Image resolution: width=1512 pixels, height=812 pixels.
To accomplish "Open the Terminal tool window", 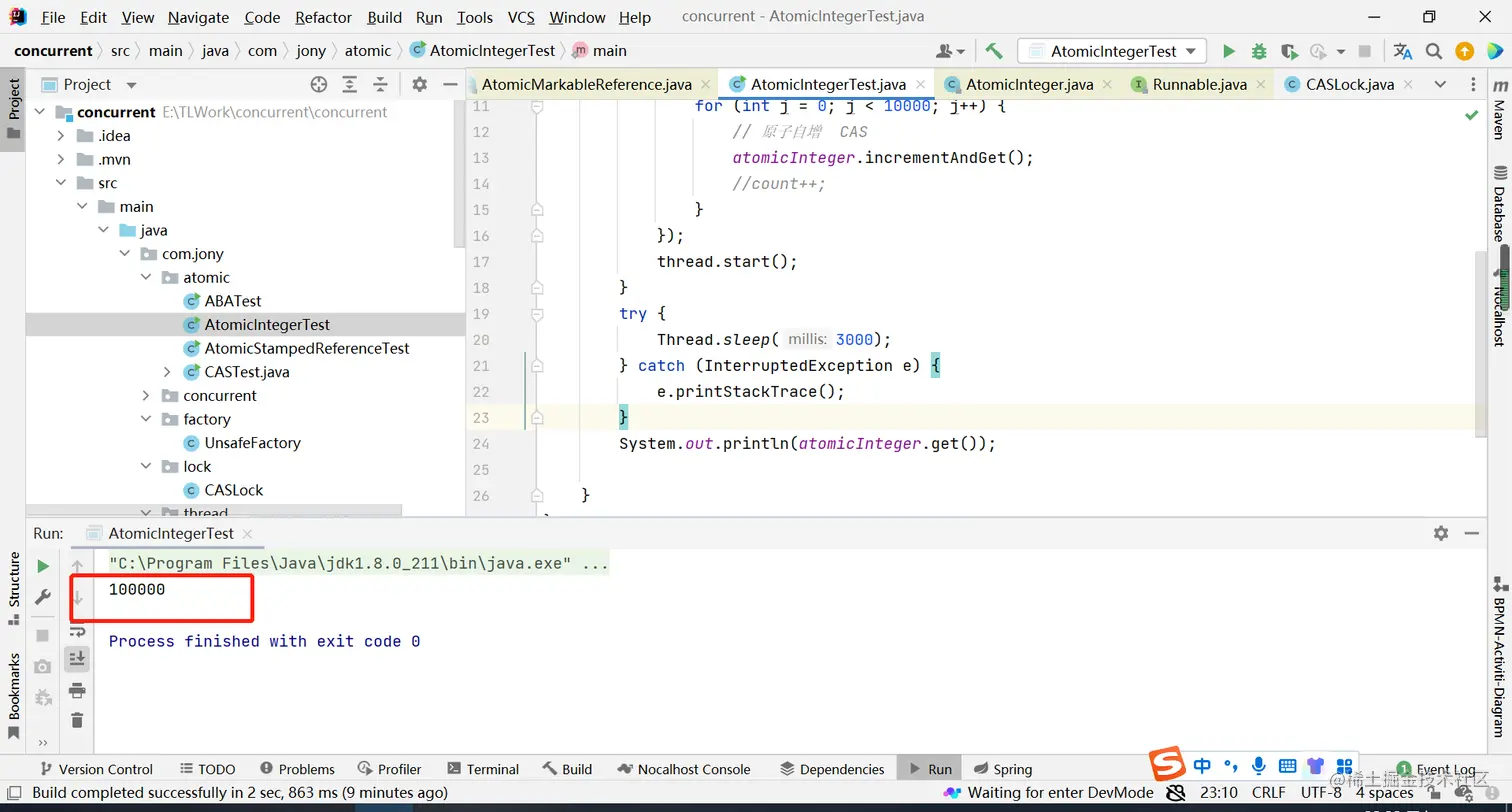I will 483,769.
